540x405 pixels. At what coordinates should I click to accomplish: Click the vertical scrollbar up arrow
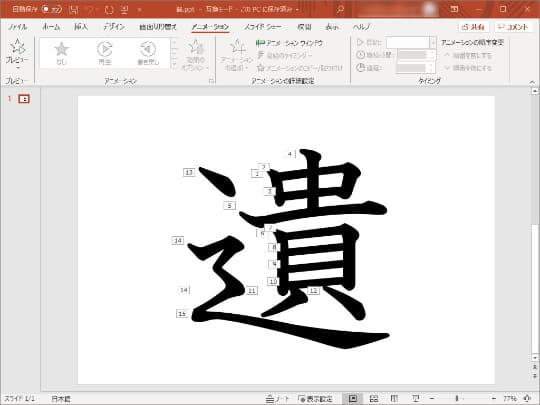coord(535,92)
